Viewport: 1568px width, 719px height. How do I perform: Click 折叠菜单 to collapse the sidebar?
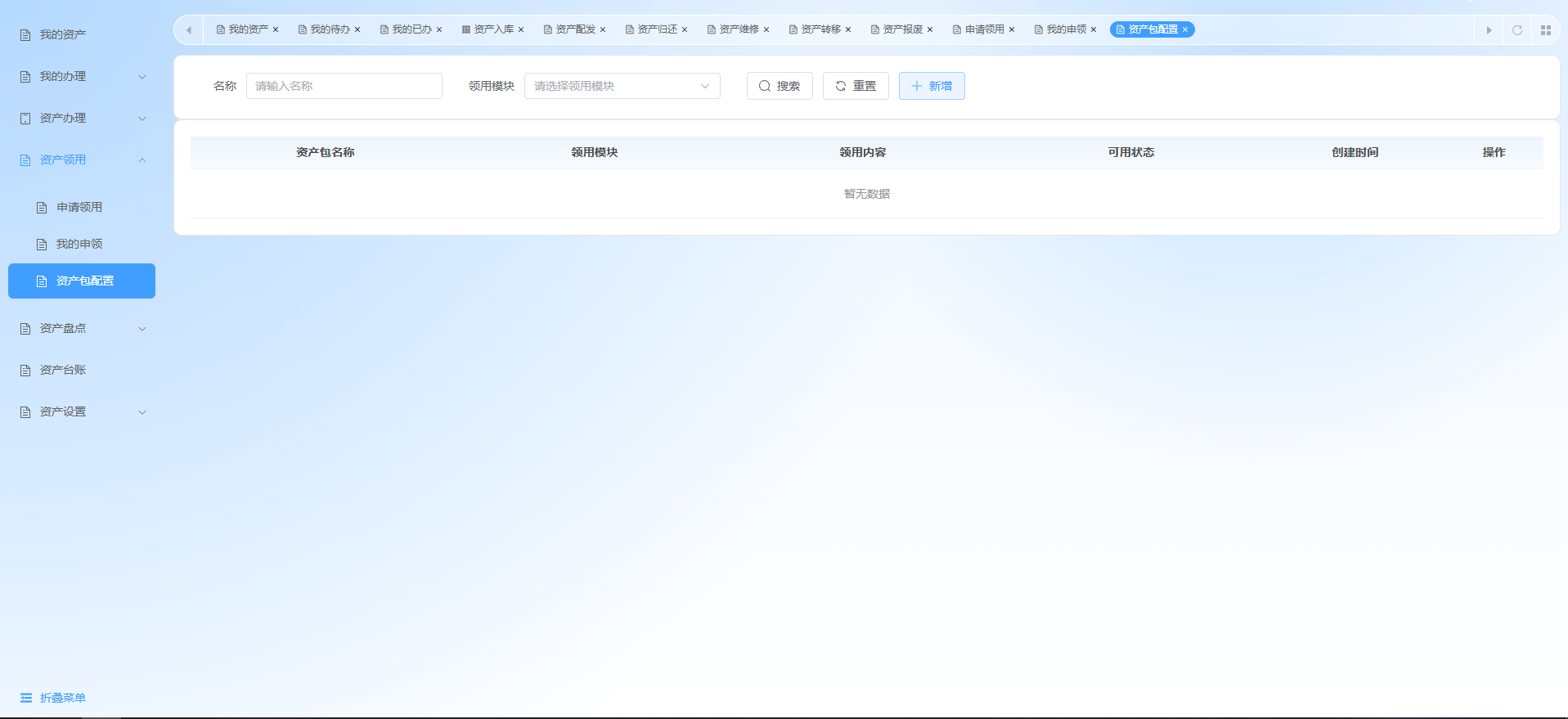[x=53, y=698]
